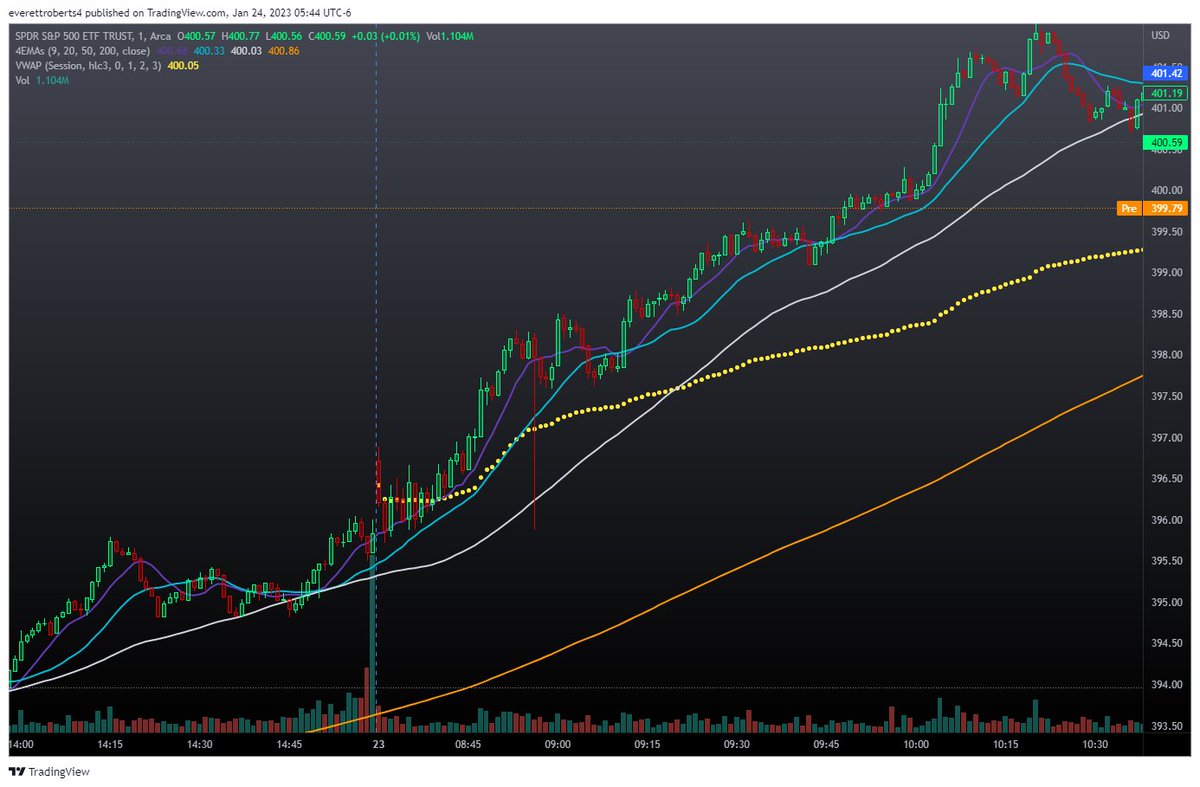
Task: Click the 14:15 time axis label
Action: click(110, 745)
